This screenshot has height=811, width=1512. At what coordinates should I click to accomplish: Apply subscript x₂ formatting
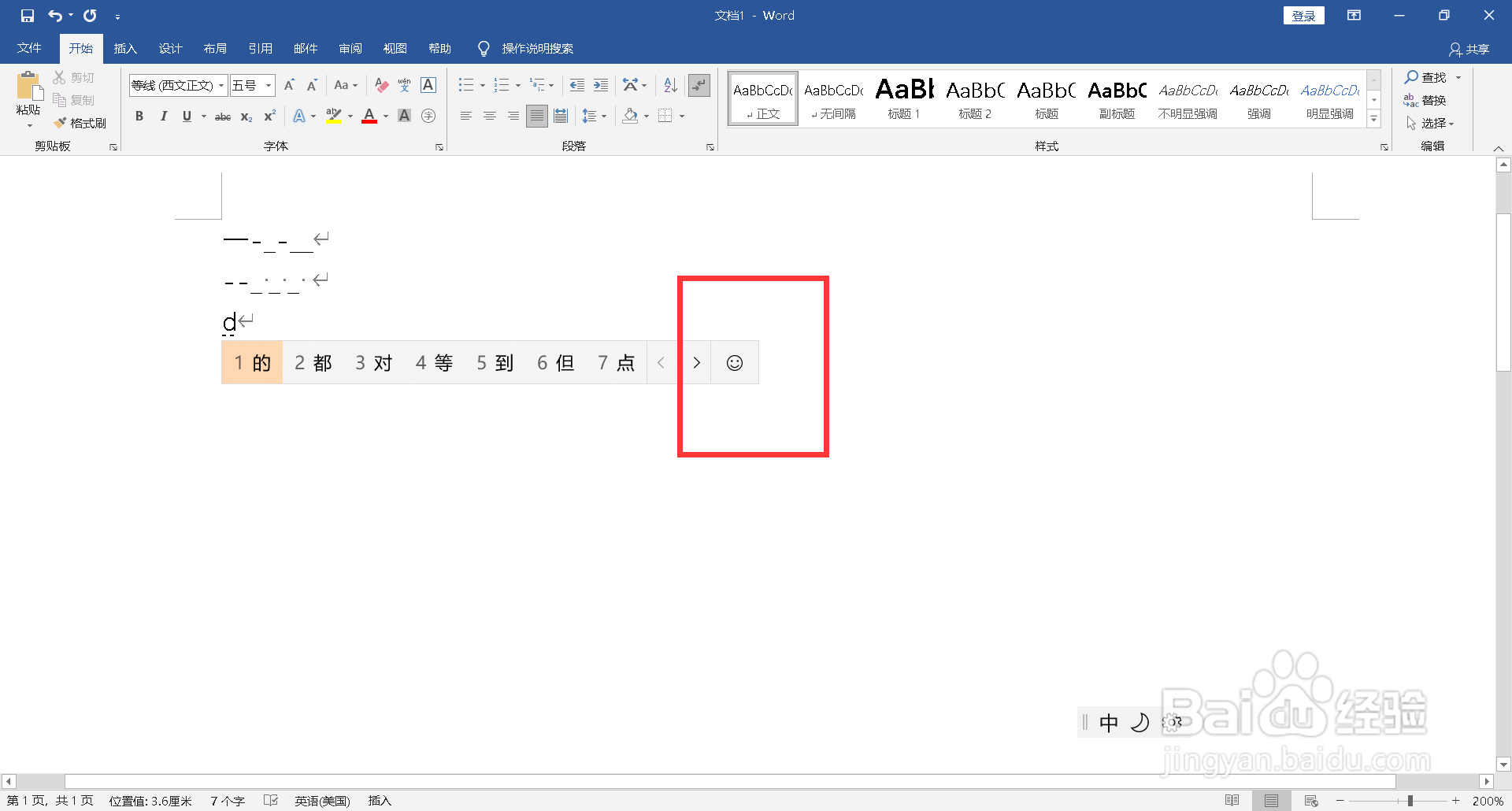[246, 117]
